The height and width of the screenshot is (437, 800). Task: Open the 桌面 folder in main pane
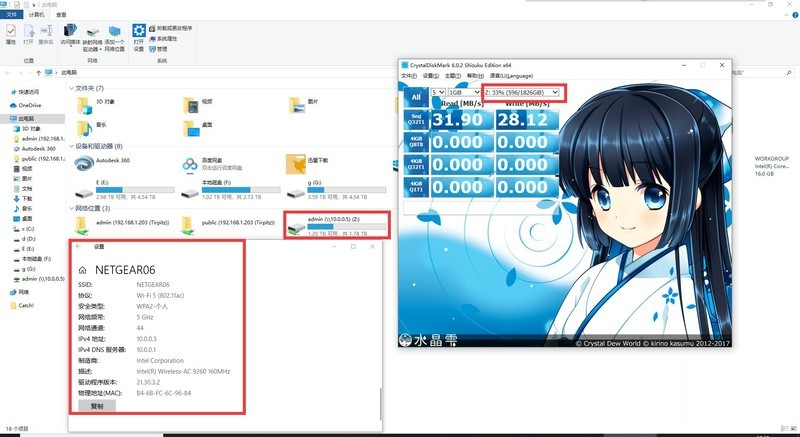192,128
